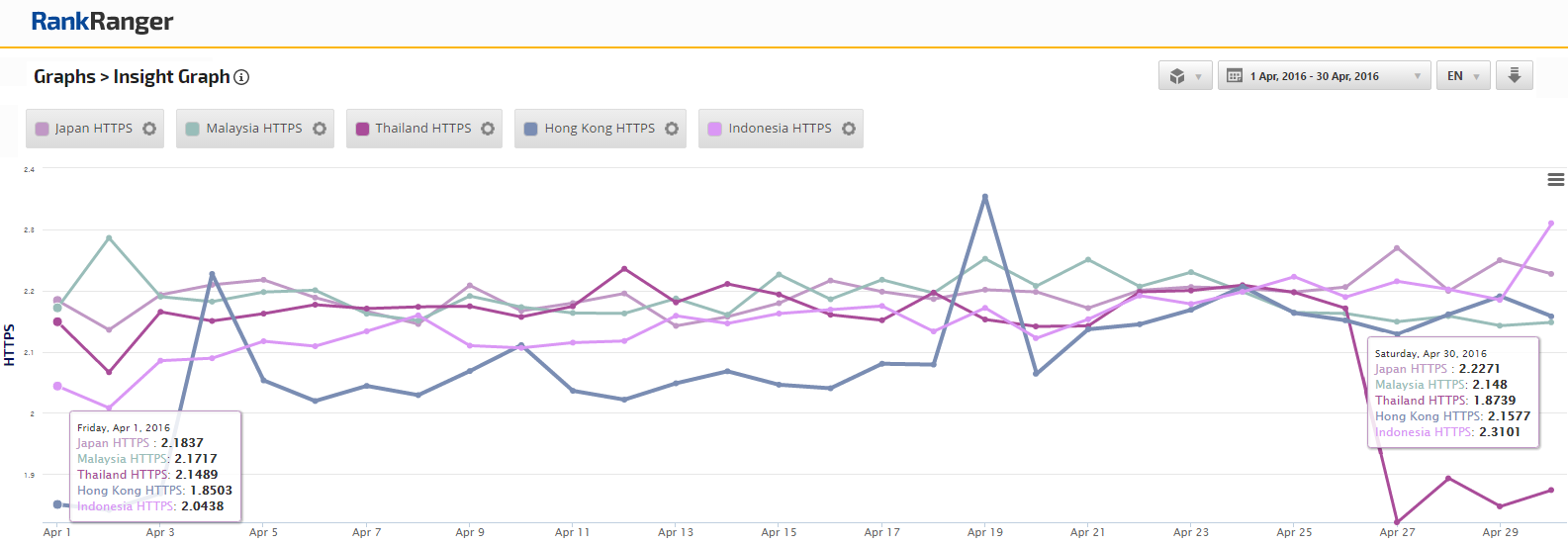
Task: Click Hong Kong peak point on Apr 19
Action: pos(985,197)
